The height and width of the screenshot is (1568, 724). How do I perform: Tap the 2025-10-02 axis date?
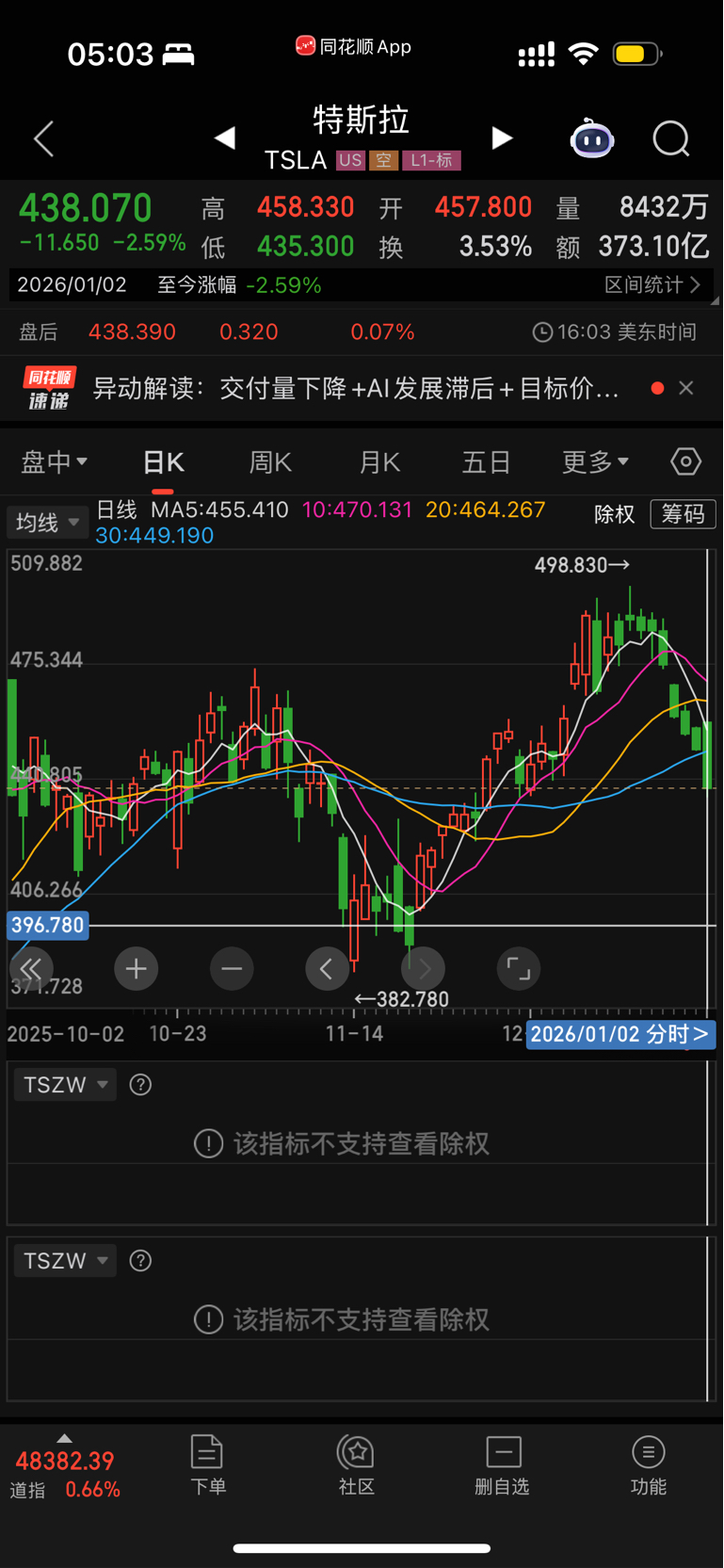[66, 1034]
